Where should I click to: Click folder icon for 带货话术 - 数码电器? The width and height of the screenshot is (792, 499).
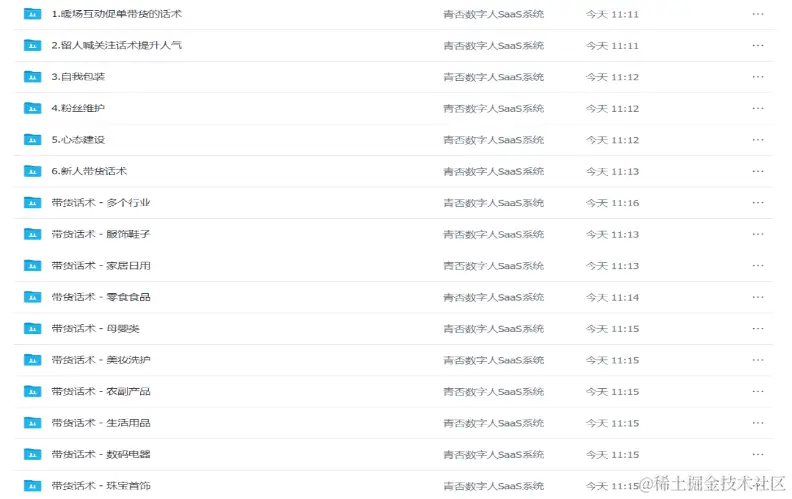(x=32, y=455)
